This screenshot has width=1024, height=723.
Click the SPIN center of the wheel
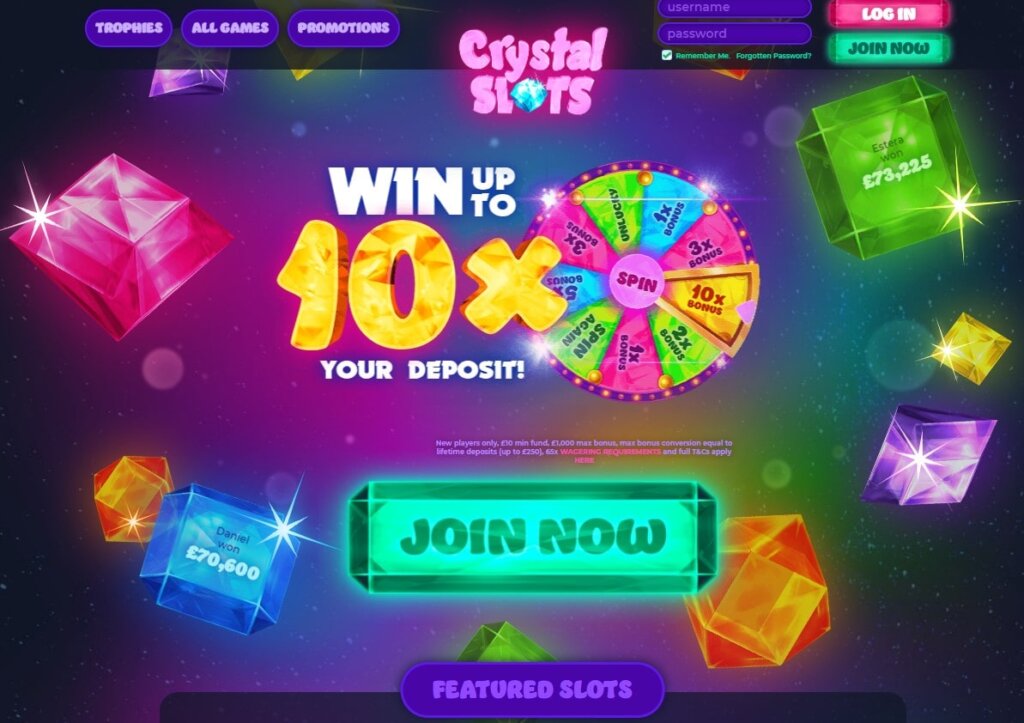pos(636,281)
